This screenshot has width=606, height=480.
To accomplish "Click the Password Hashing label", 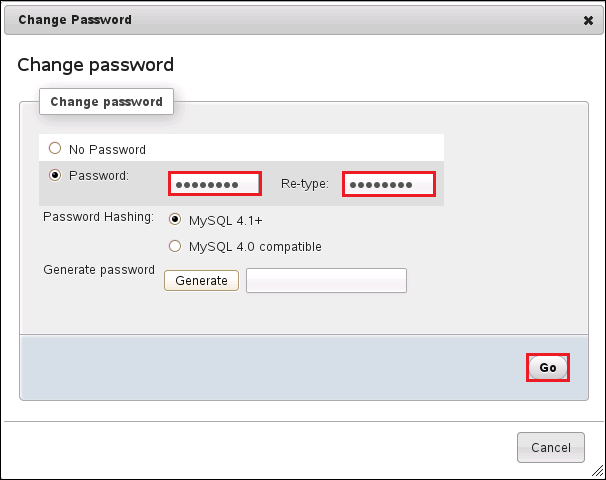I will 98,217.
